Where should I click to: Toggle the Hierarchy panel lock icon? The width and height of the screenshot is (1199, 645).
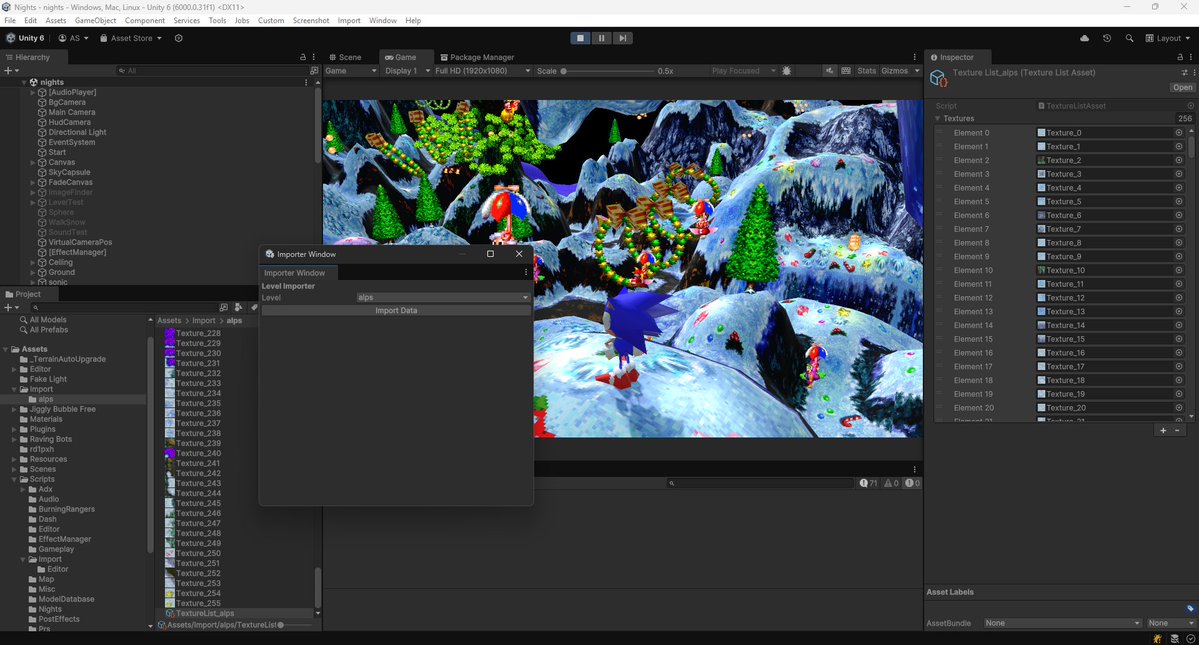click(303, 57)
